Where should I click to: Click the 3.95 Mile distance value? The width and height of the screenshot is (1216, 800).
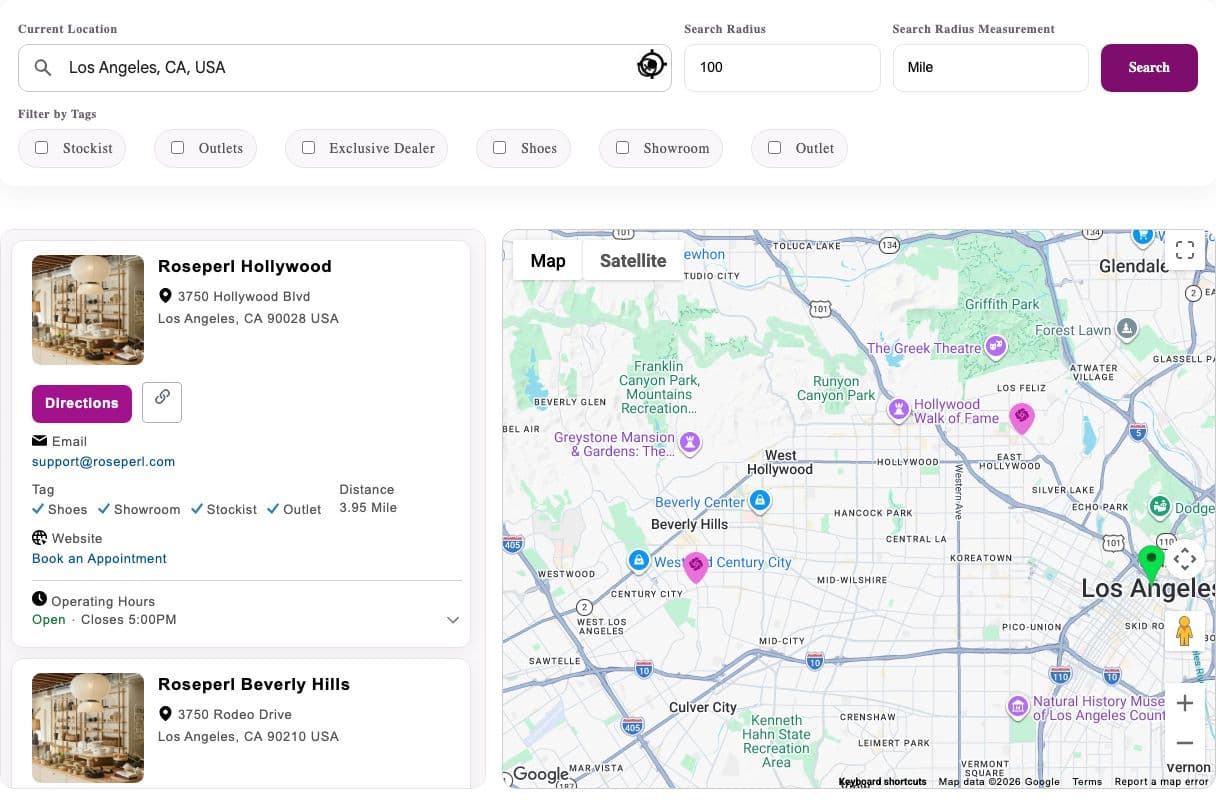[368, 508]
